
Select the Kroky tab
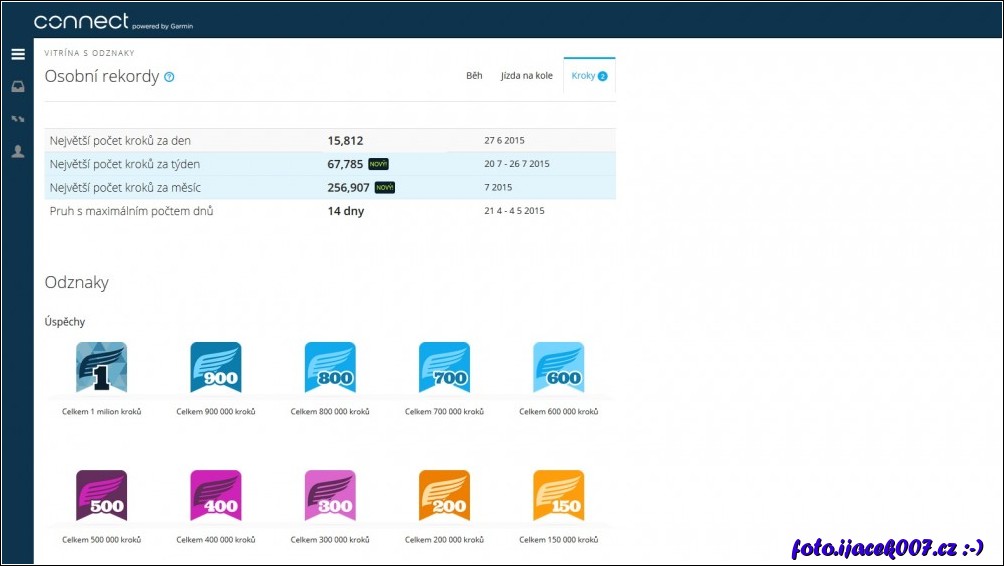pyautogui.click(x=589, y=76)
